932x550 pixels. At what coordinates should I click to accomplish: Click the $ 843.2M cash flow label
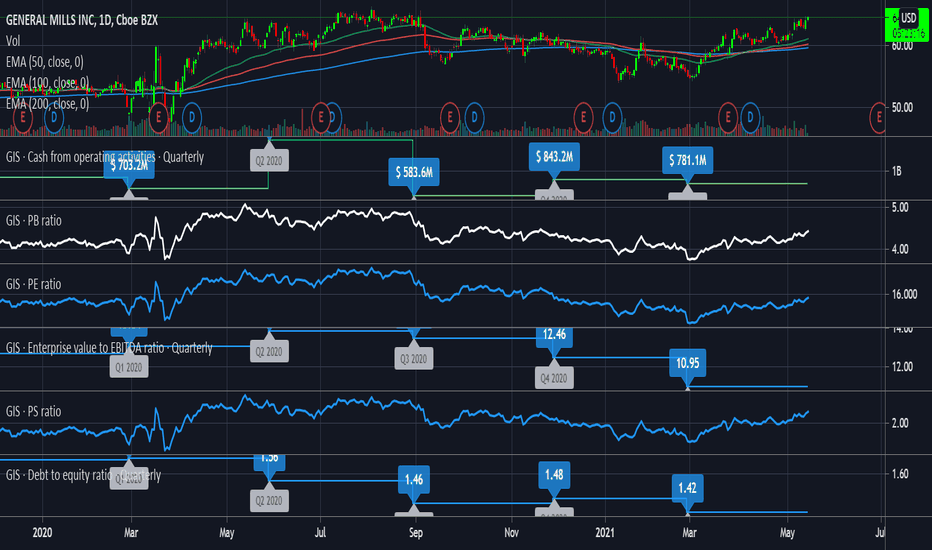(554, 157)
